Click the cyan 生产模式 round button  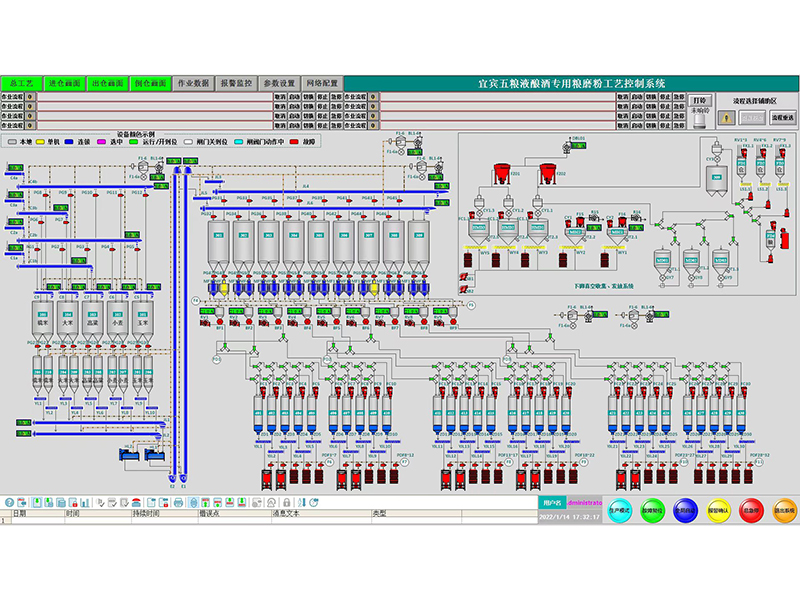[620, 510]
